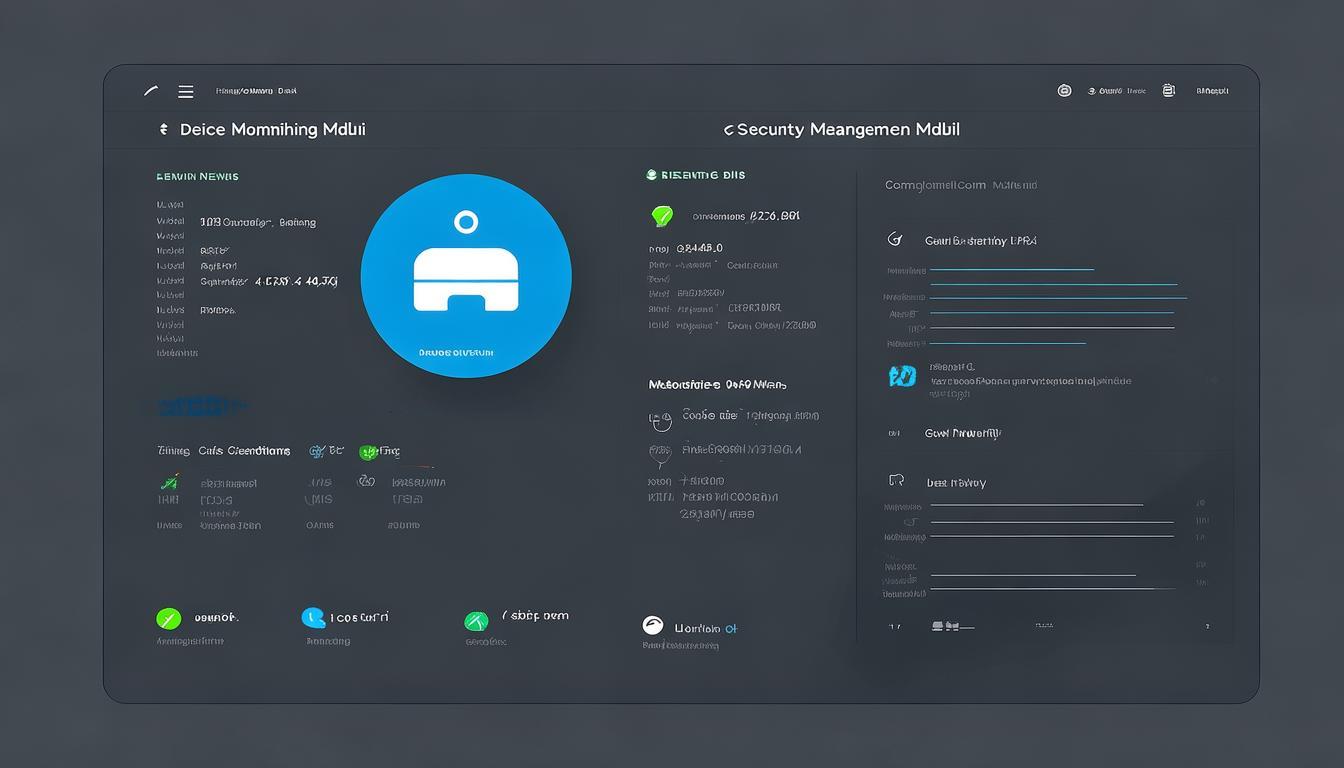Click the blue chat bubble icon at bottom
The width and height of the screenshot is (1344, 768).
coord(313,618)
